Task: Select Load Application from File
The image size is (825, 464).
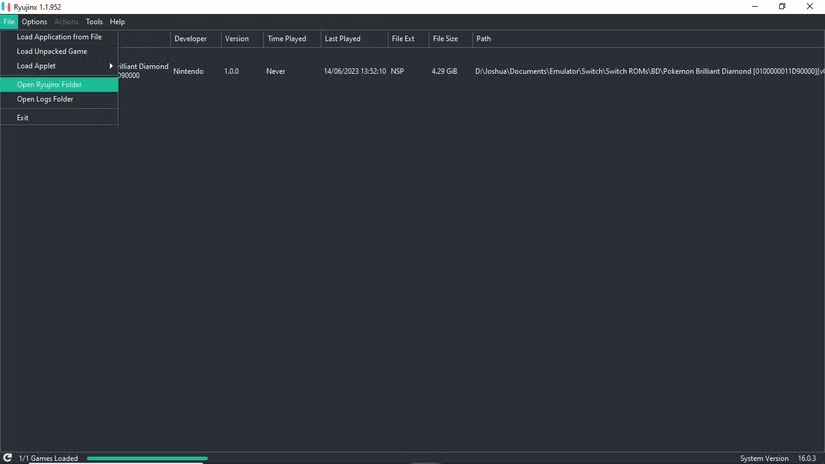Action: (x=59, y=37)
